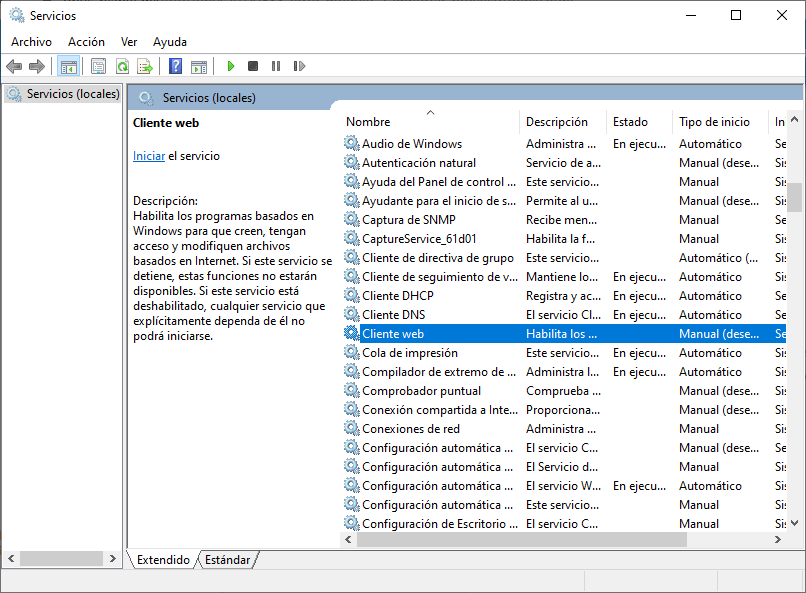The width and height of the screenshot is (806, 593).
Task: Toggle the Show/Hide Action Pane button
Action: [198, 67]
